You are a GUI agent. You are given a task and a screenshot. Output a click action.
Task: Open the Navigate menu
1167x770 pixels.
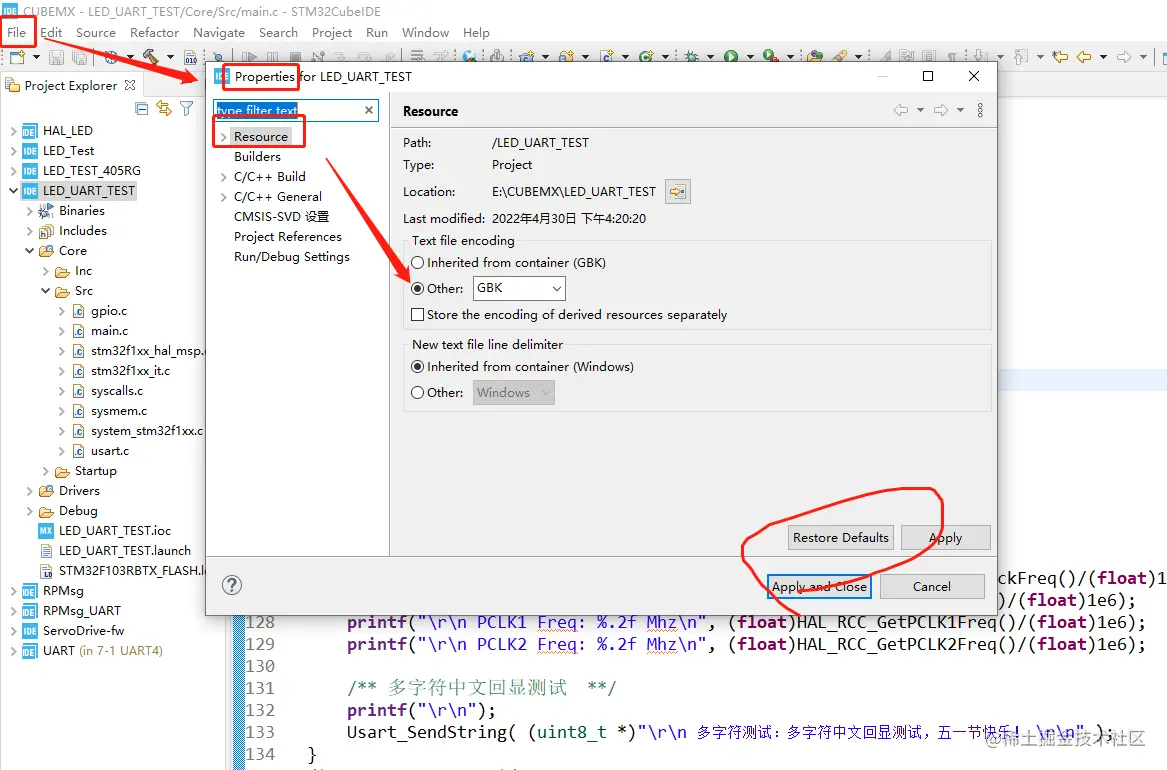[x=219, y=33]
